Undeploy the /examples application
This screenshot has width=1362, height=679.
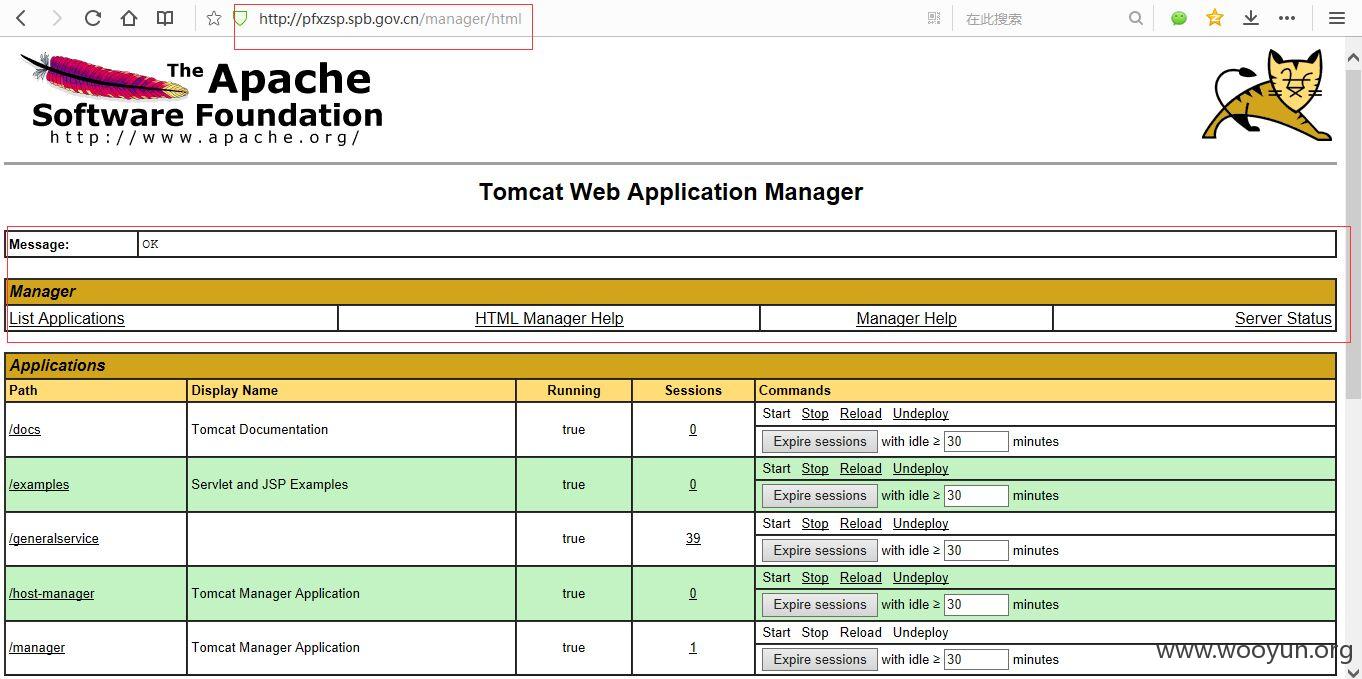click(921, 468)
